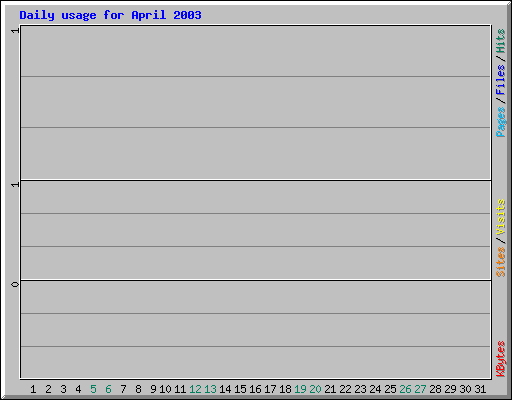This screenshot has width=512, height=400.
Task: Click green weekend day 26 label
Action: pyautogui.click(x=405, y=389)
